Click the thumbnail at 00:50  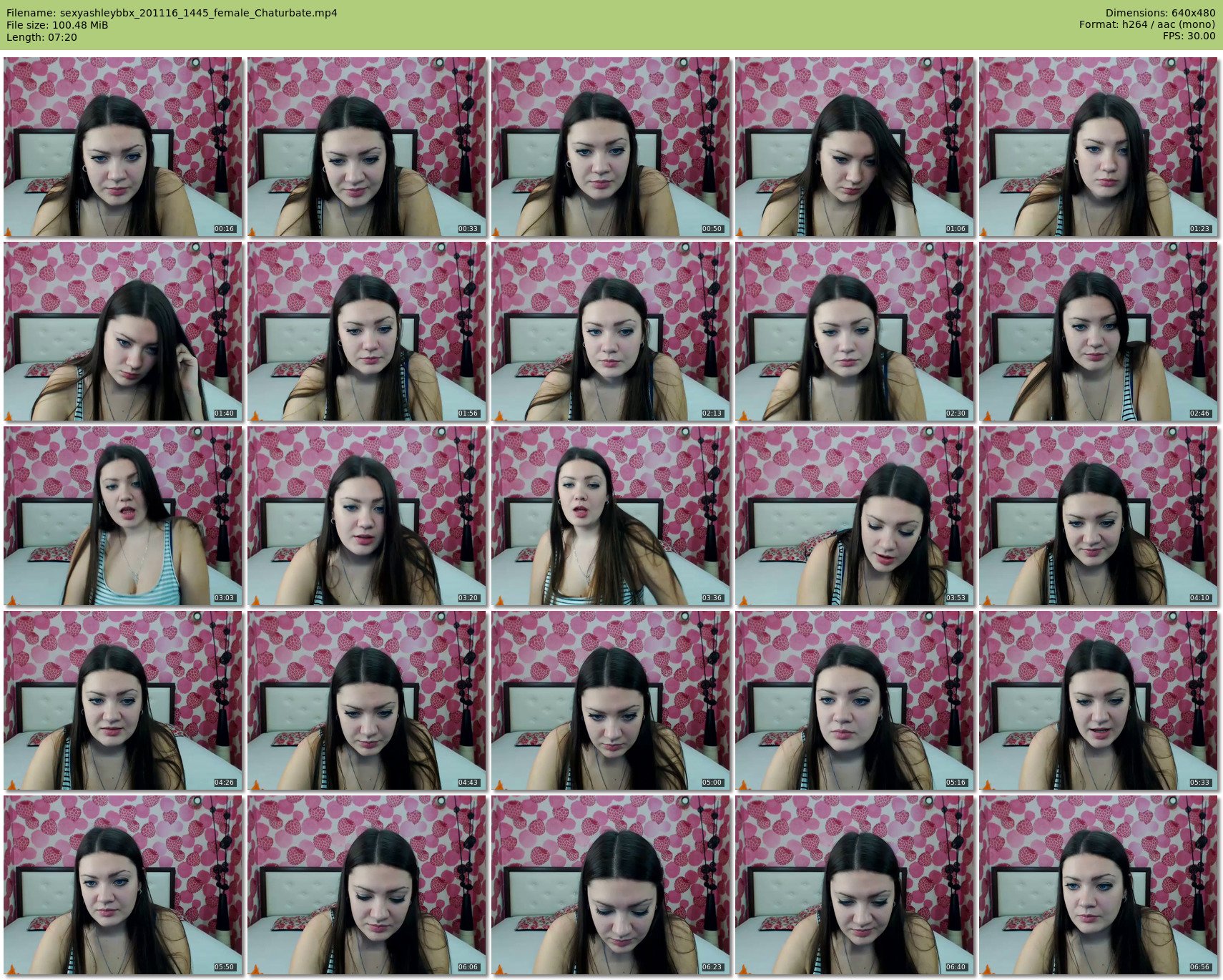[611, 147]
